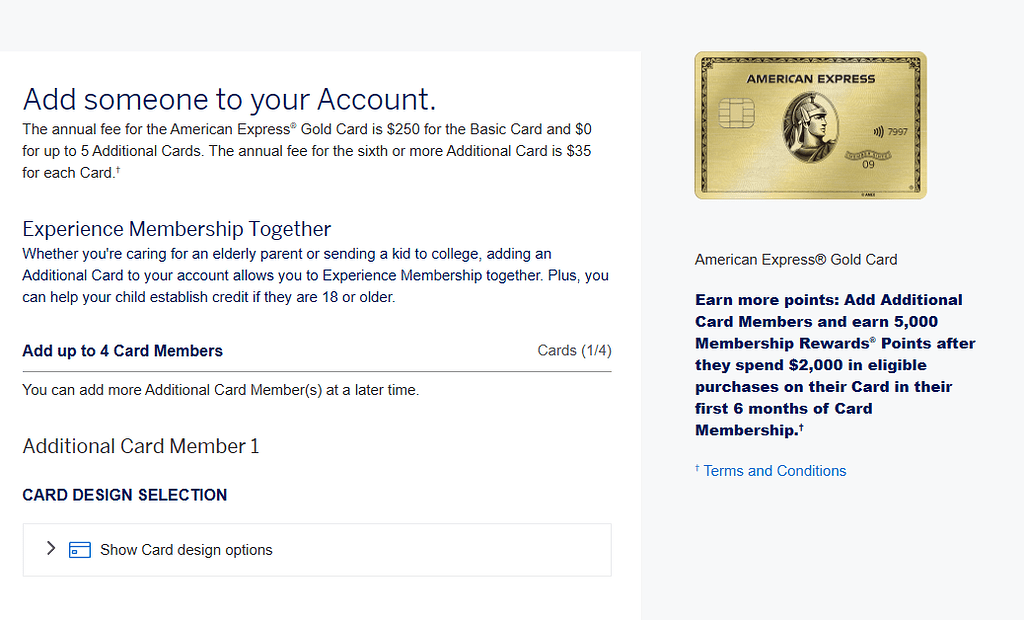Click the American Express Gold Card caption text
The height and width of the screenshot is (620, 1024).
click(x=795, y=259)
